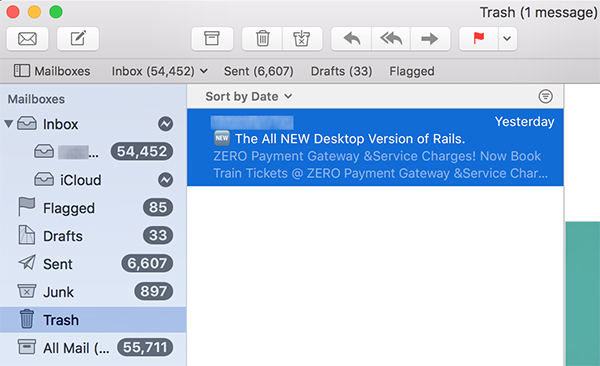Flag the message with red flag
Screen dimensions: 600x366
tap(479, 39)
